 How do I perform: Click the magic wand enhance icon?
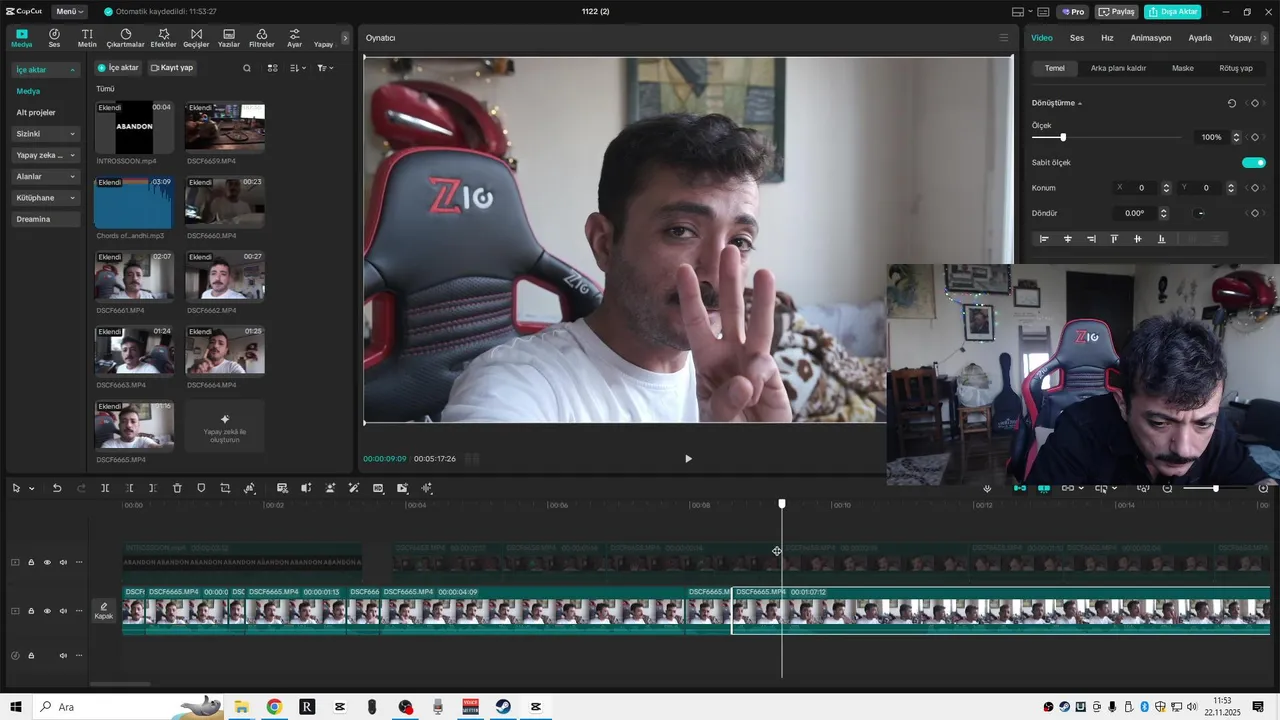[354, 488]
